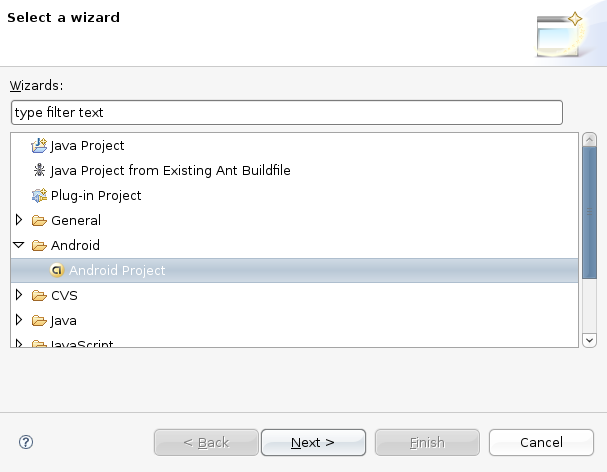Select the Plug-in Project entry
The image size is (607, 472).
coord(96,196)
